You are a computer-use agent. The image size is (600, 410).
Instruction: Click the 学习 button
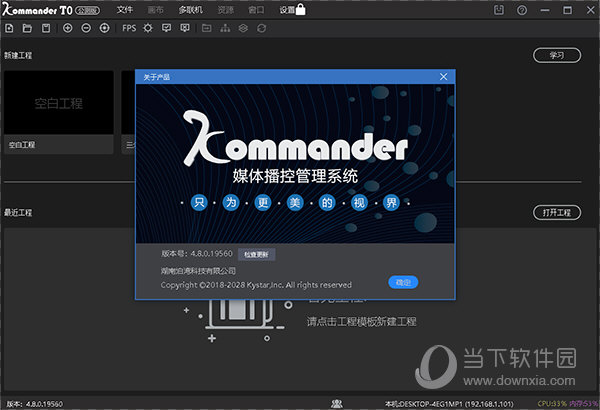[x=557, y=55]
